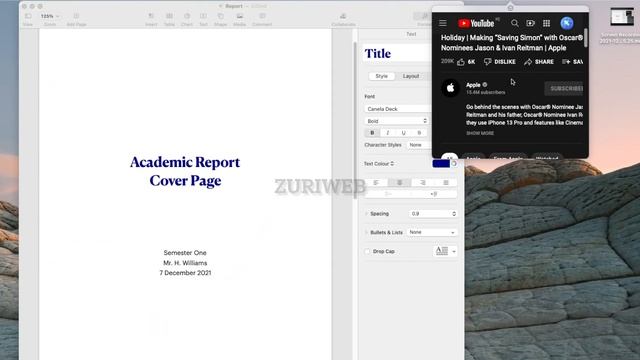The width and height of the screenshot is (640, 360).
Task: Align text center
Action: coord(399,182)
